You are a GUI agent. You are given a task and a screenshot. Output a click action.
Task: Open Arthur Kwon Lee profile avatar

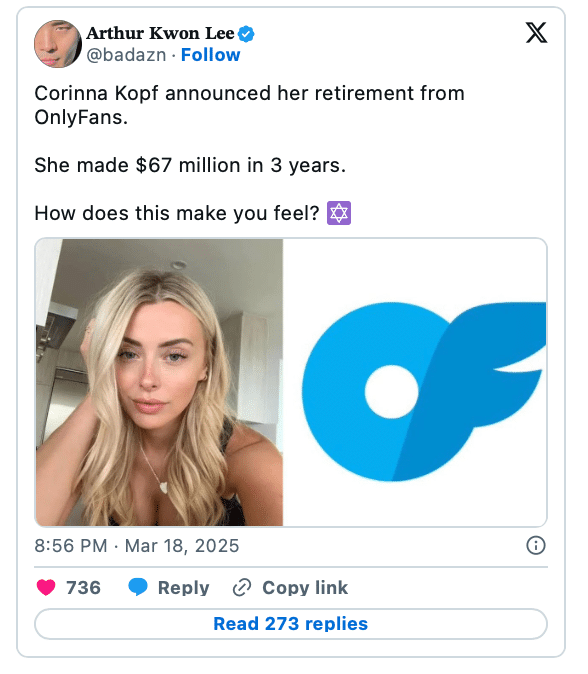point(58,44)
